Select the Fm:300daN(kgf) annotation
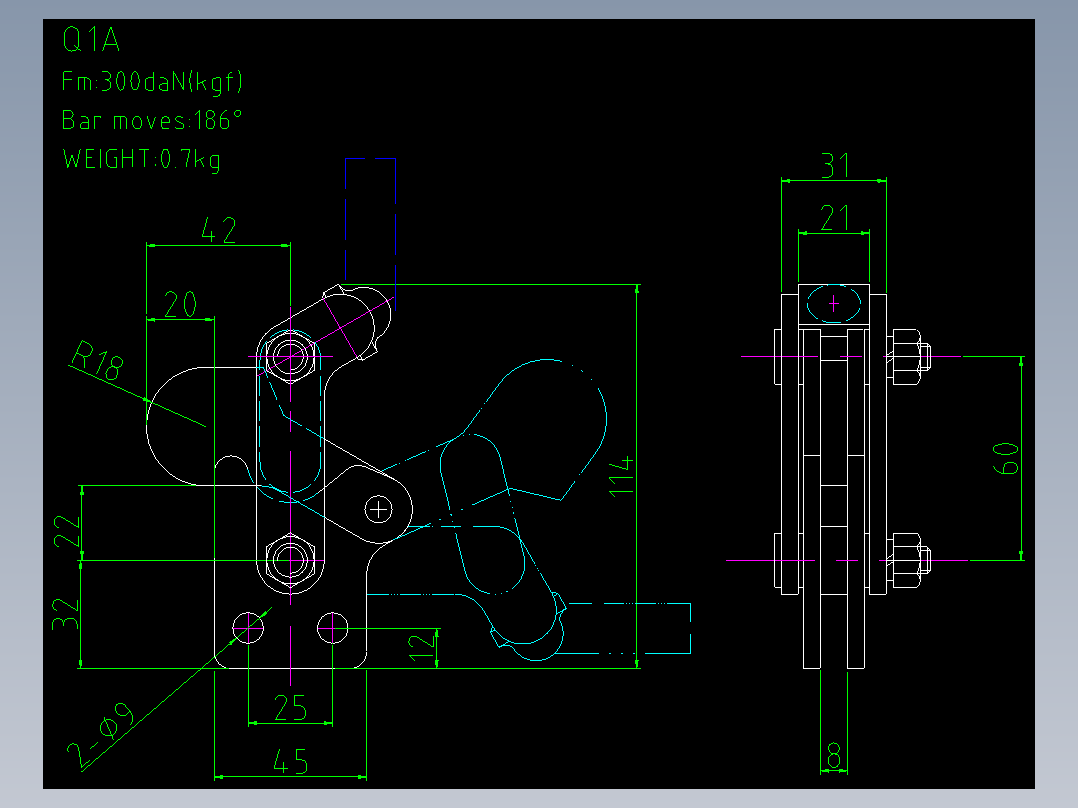 152,82
